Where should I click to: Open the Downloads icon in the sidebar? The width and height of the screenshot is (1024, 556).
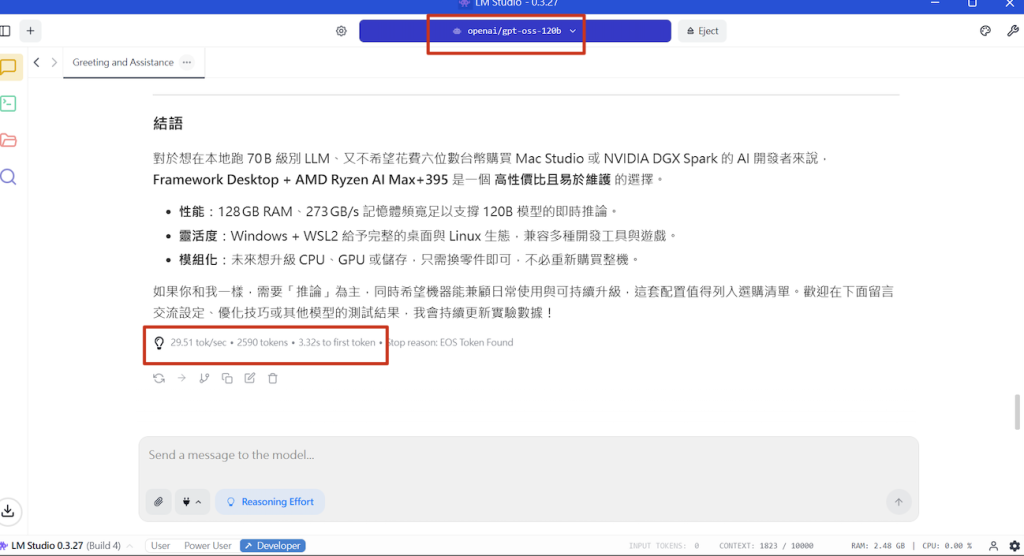[8, 510]
